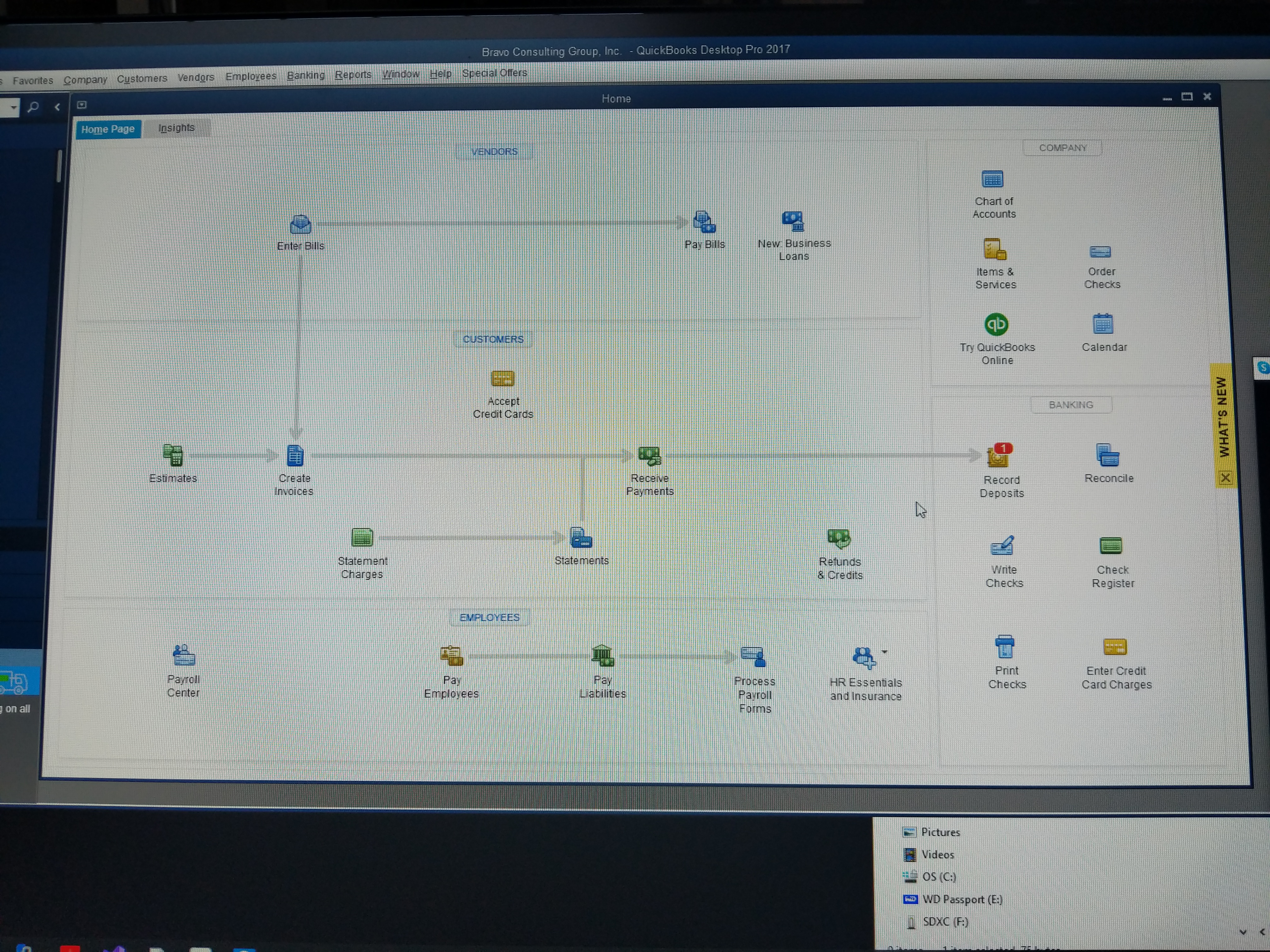The width and height of the screenshot is (1270, 952).
Task: Open the Pay Bills icon
Action: (705, 222)
